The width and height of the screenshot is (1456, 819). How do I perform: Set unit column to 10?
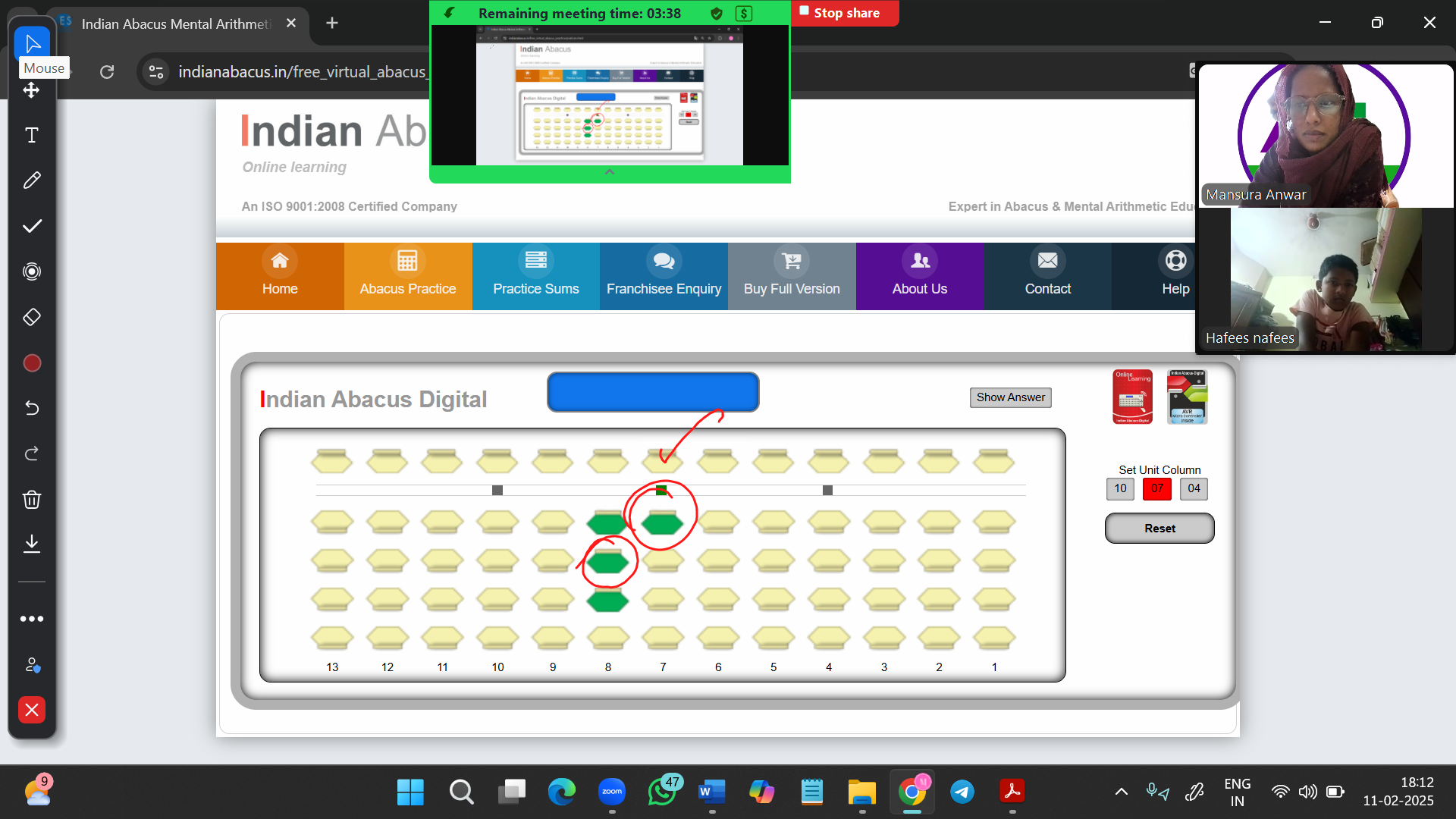[1120, 488]
